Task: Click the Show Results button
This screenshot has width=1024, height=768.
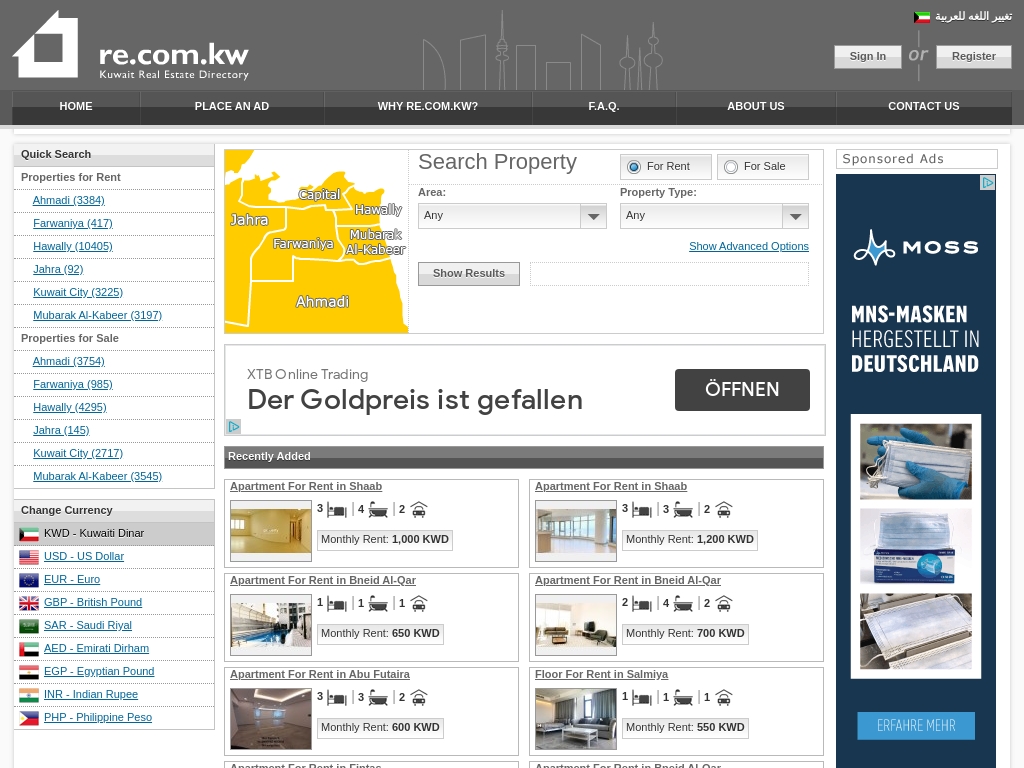Action: [x=469, y=274]
